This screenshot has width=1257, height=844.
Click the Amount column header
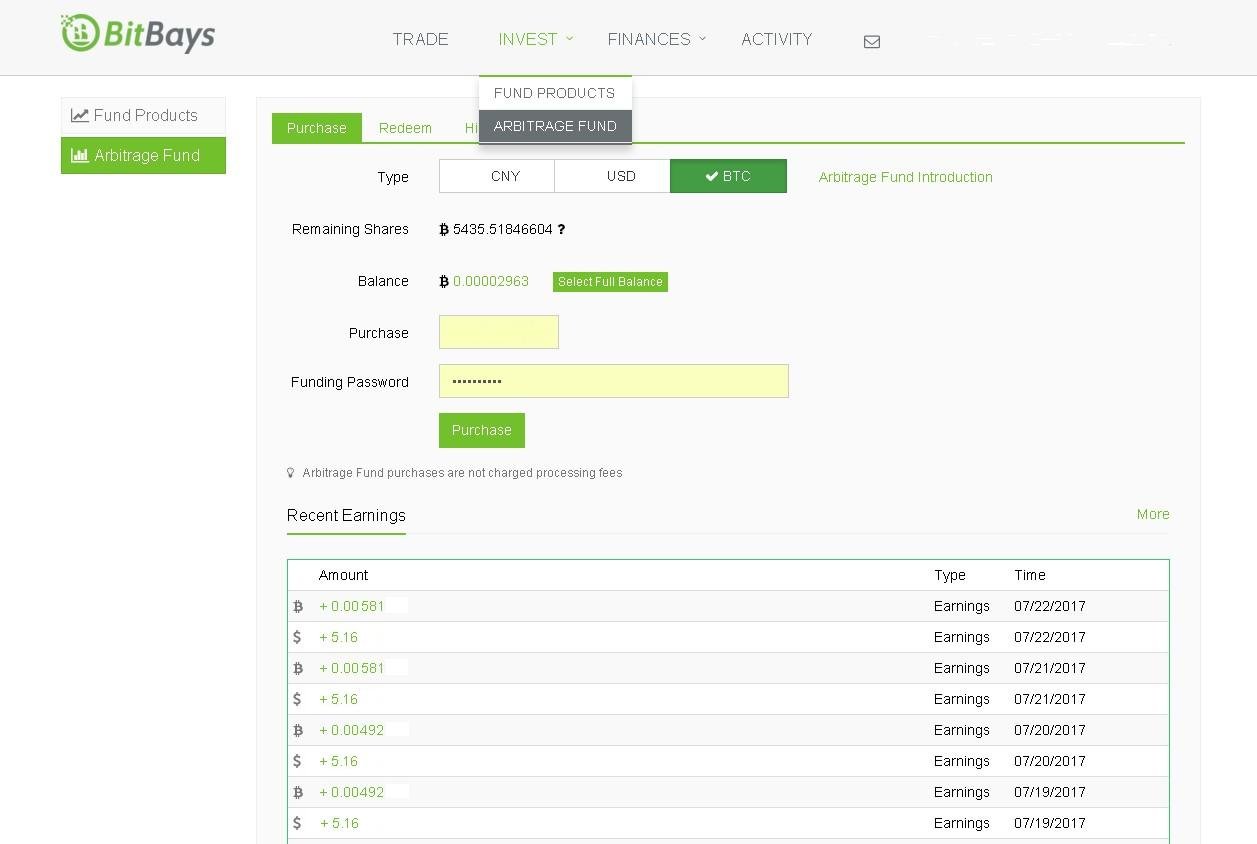(343, 575)
